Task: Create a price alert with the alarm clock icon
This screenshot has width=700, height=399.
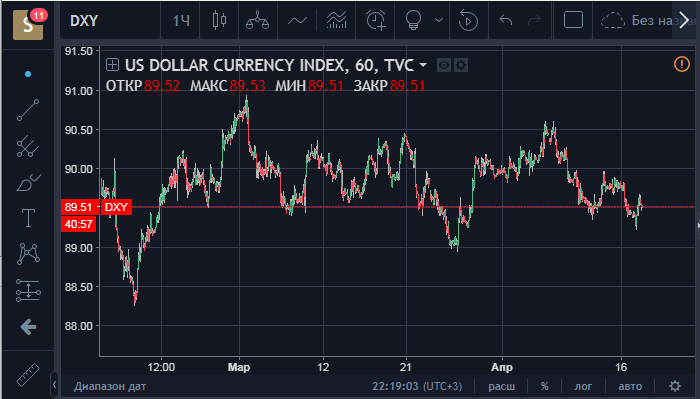Action: 375,21
